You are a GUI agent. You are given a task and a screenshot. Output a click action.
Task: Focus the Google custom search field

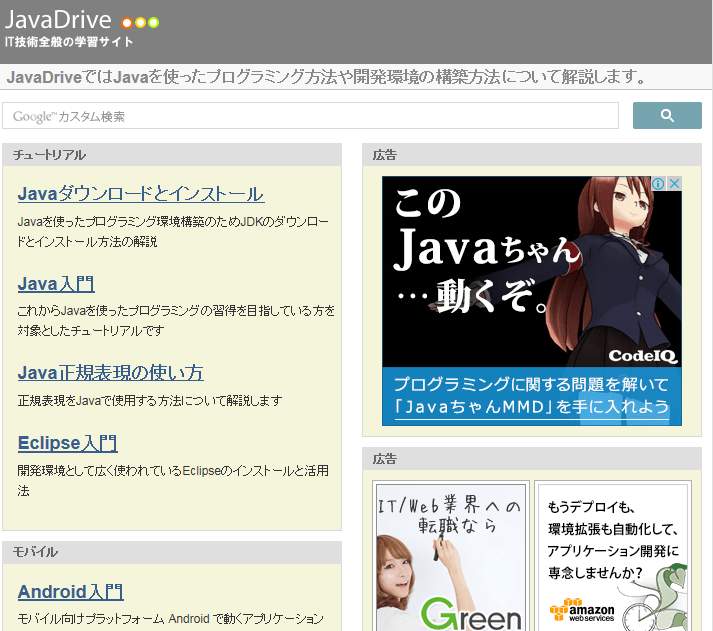[x=310, y=116]
